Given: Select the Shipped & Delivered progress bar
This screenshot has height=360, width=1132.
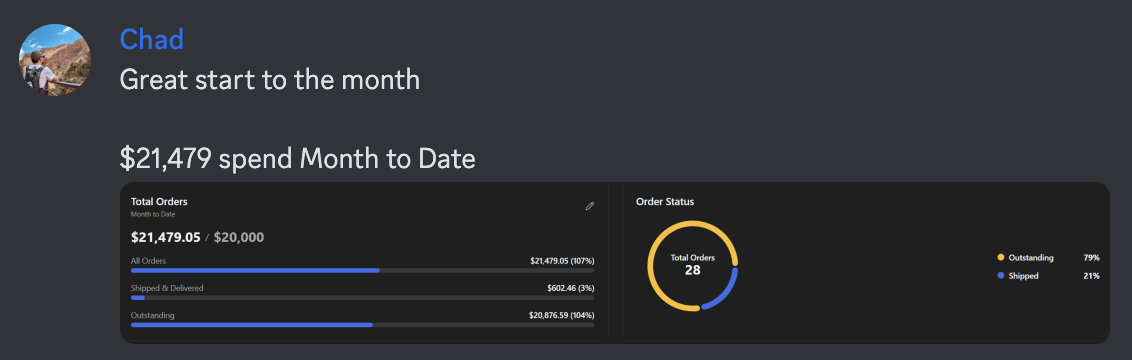Looking at the screenshot, I should pyautogui.click(x=362, y=297).
